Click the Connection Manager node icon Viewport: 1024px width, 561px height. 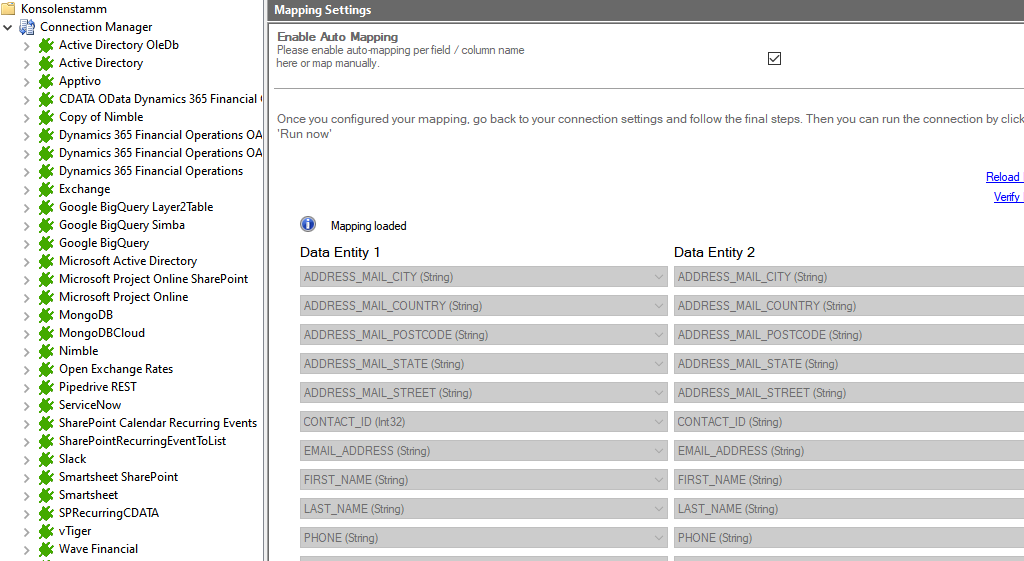click(x=27, y=27)
